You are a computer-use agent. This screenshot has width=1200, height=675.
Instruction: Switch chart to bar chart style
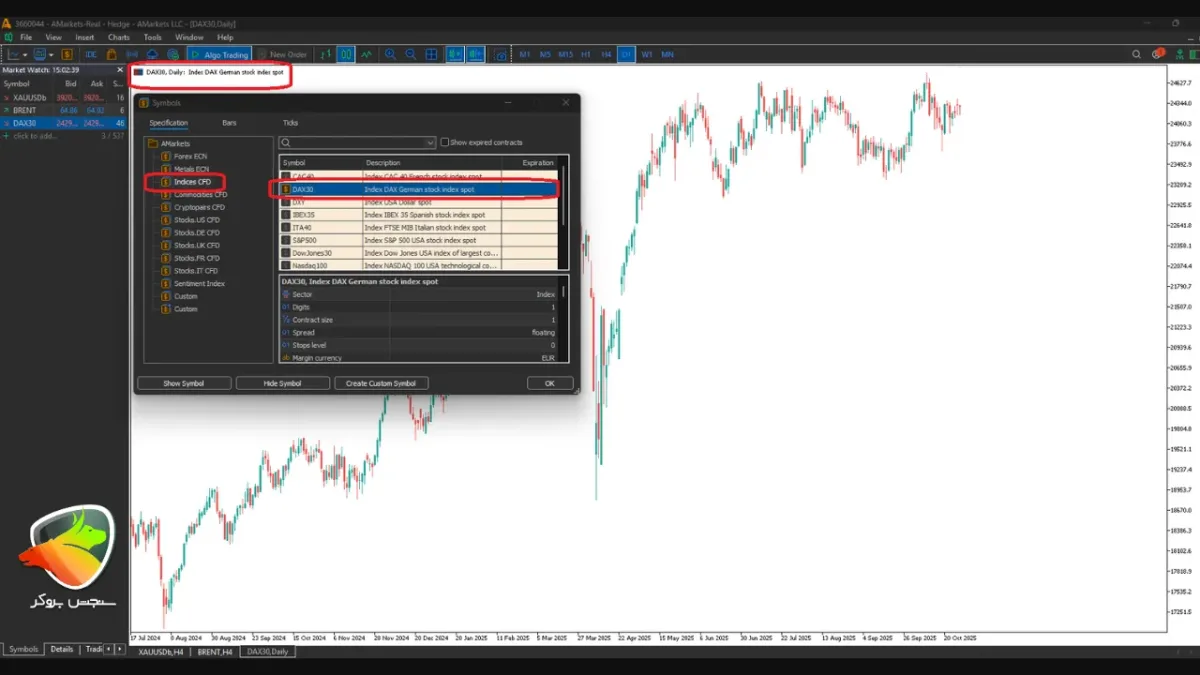pyautogui.click(x=326, y=54)
